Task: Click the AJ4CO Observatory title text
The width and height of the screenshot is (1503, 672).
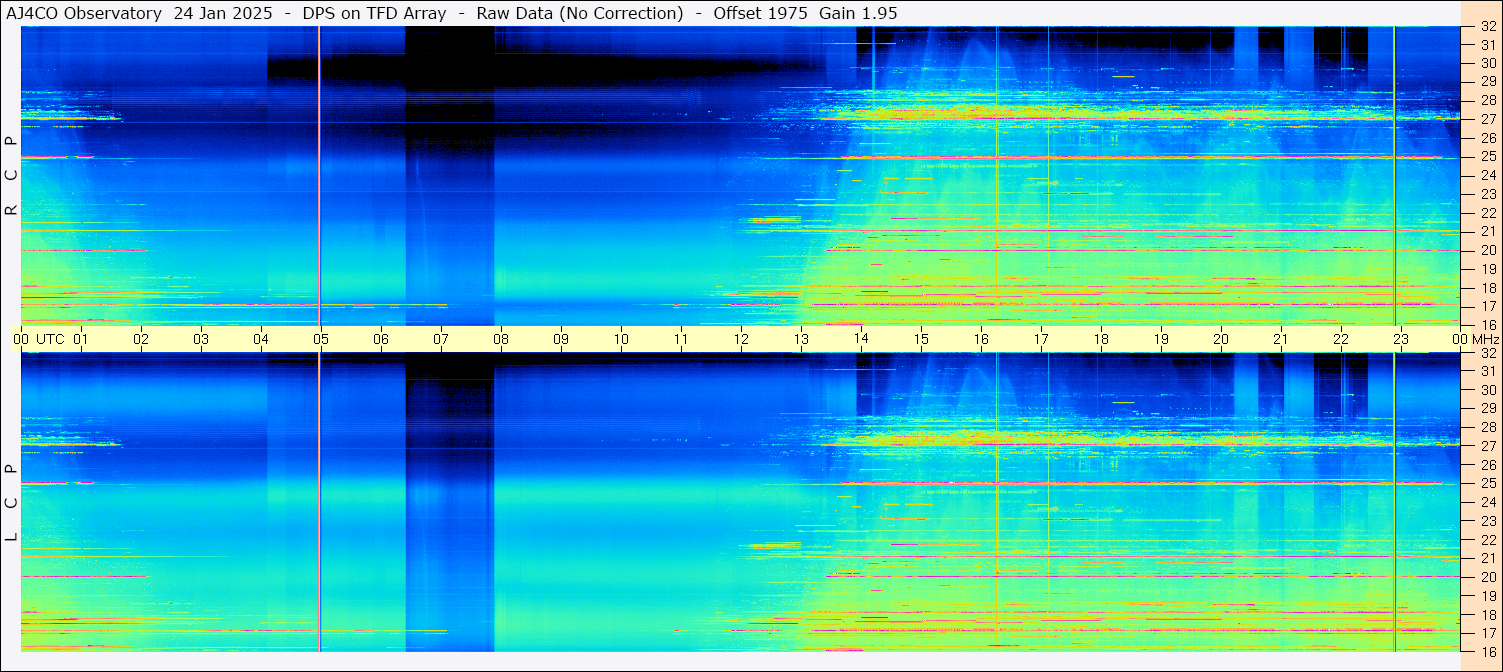Action: [84, 13]
